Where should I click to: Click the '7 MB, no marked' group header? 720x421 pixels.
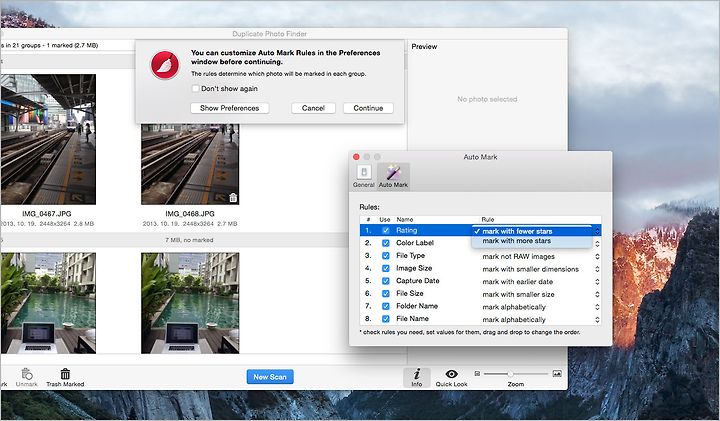click(189, 240)
